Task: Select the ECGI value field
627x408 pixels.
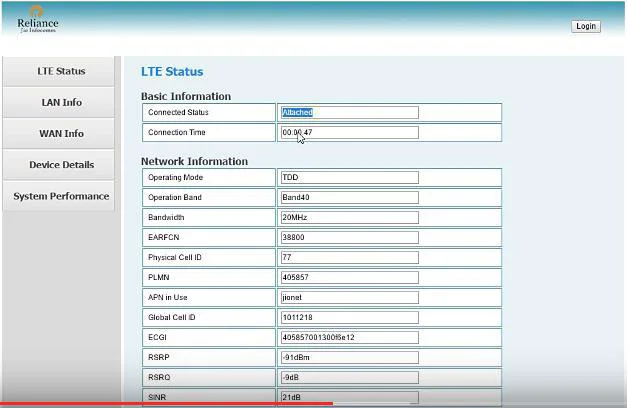Action: tap(349, 337)
